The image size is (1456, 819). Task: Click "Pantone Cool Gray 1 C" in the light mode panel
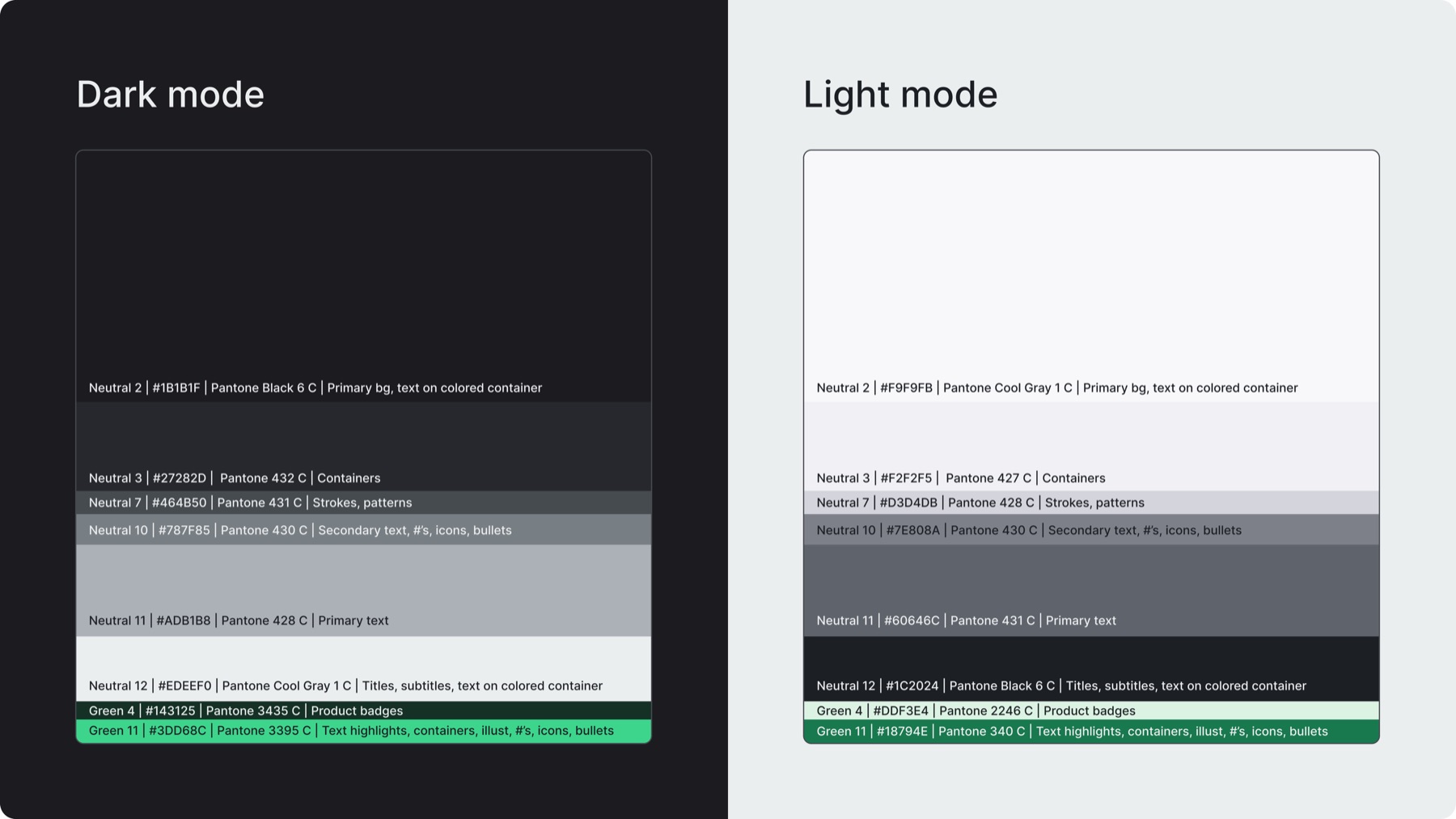point(1007,388)
